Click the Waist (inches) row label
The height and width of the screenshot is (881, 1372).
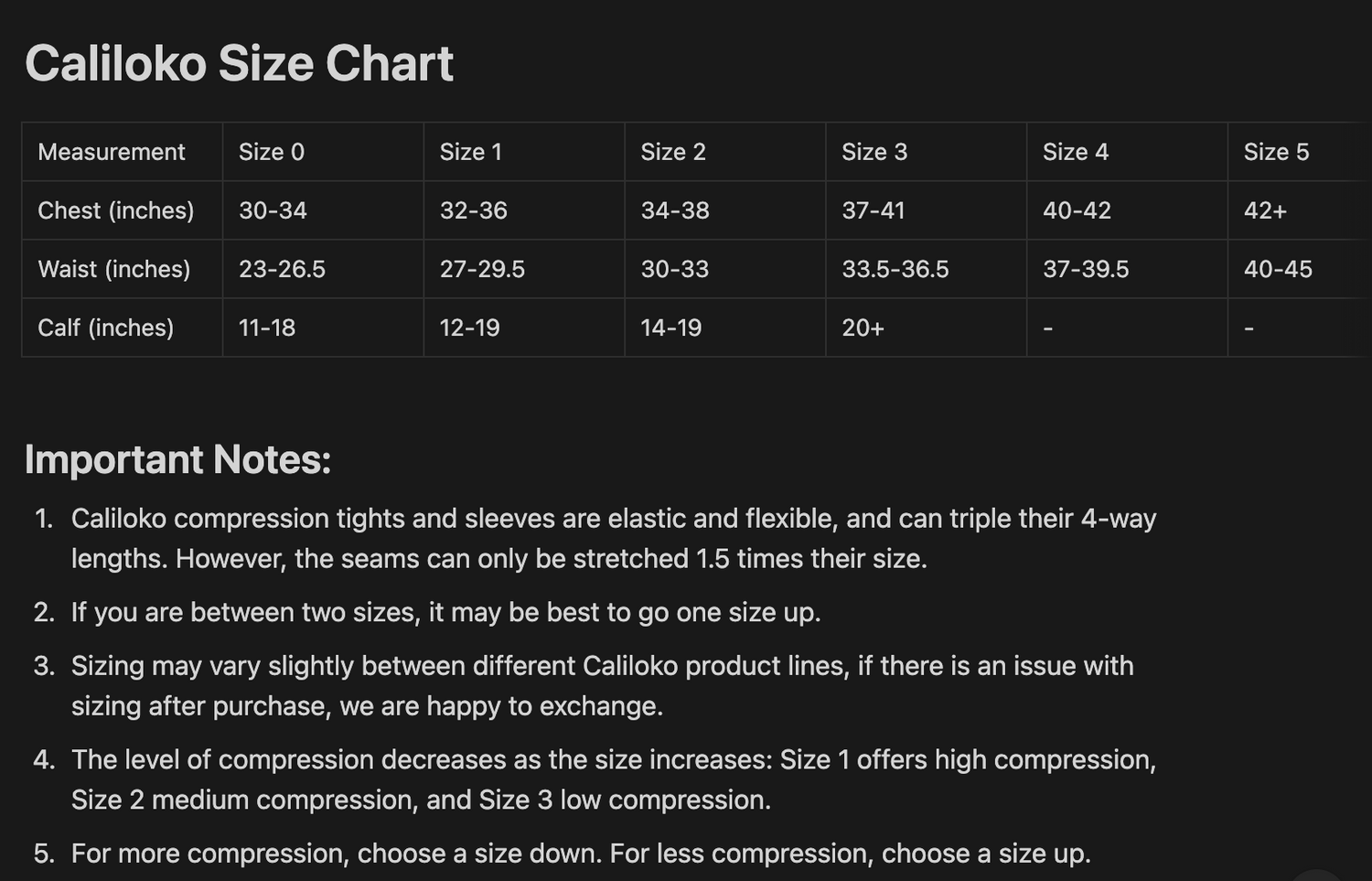click(x=114, y=269)
